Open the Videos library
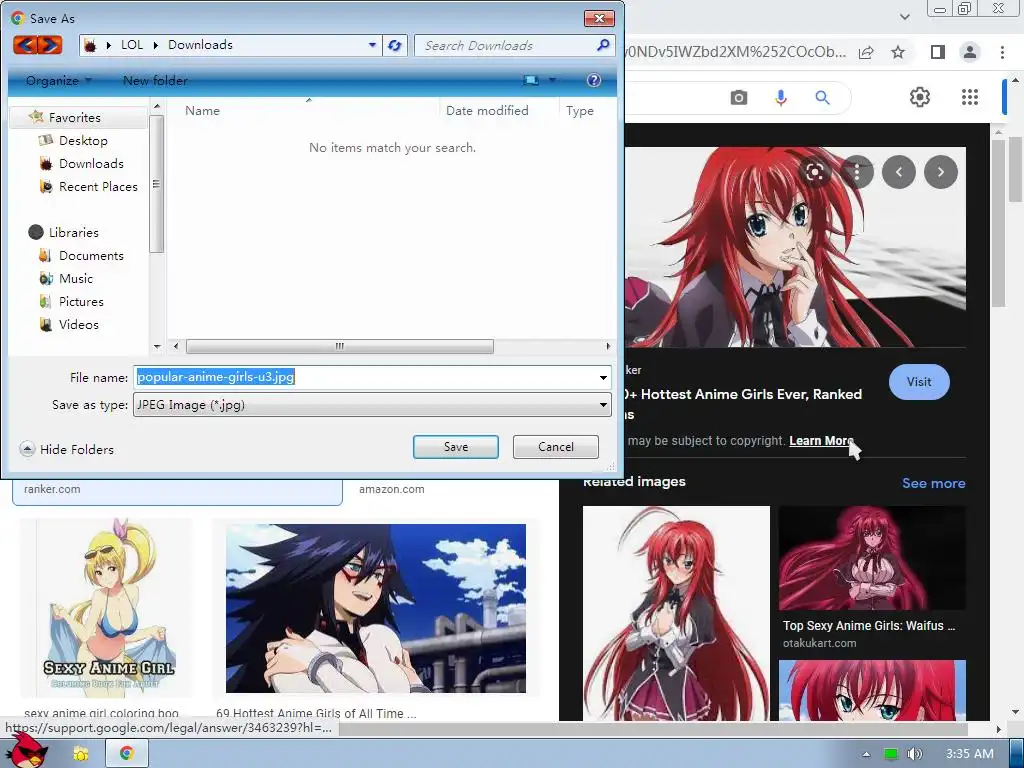The image size is (1024, 768). pos(78,325)
